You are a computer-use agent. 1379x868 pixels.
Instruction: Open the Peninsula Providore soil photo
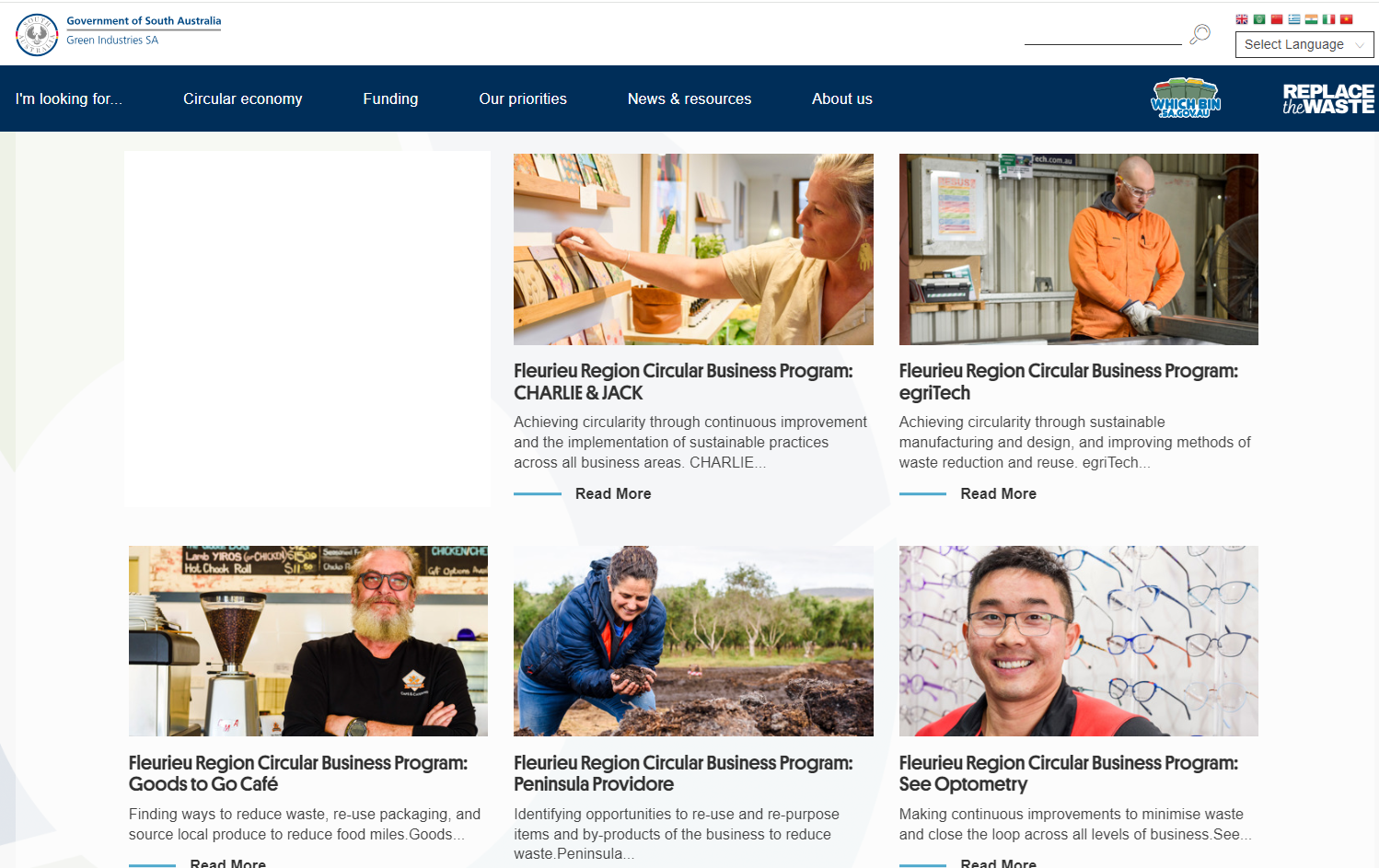[693, 641]
